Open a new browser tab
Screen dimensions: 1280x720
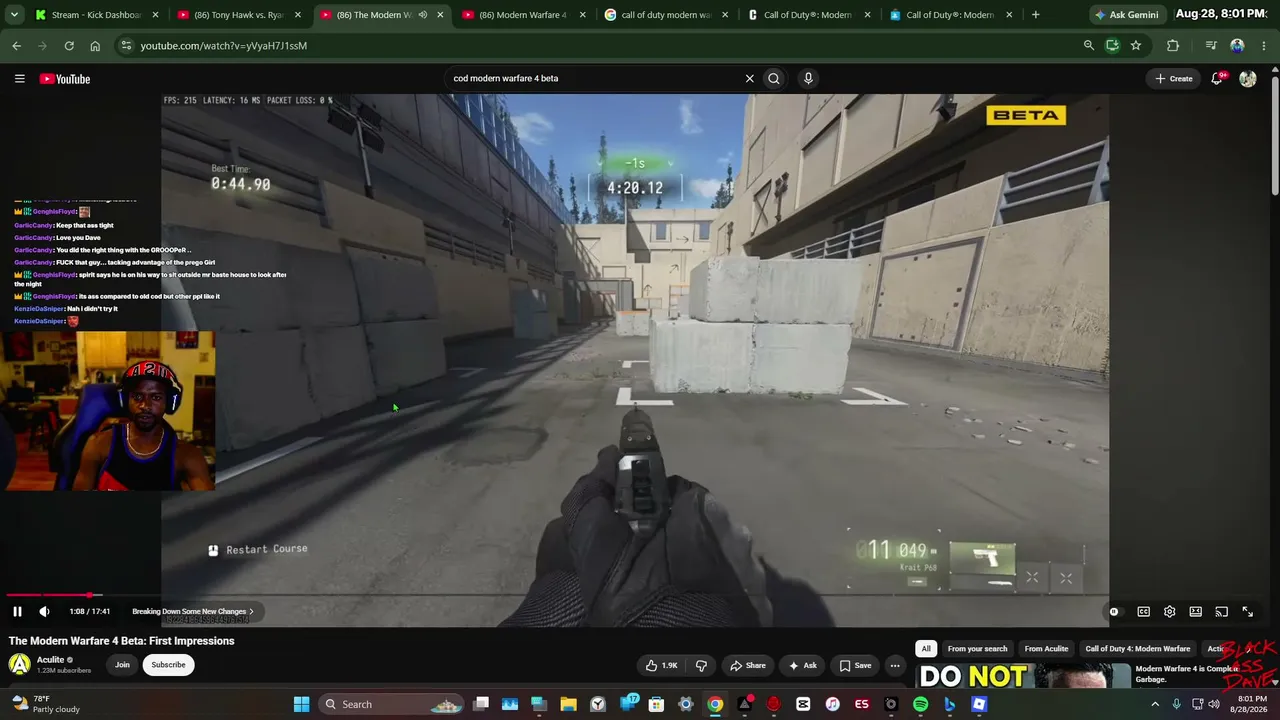click(1035, 15)
